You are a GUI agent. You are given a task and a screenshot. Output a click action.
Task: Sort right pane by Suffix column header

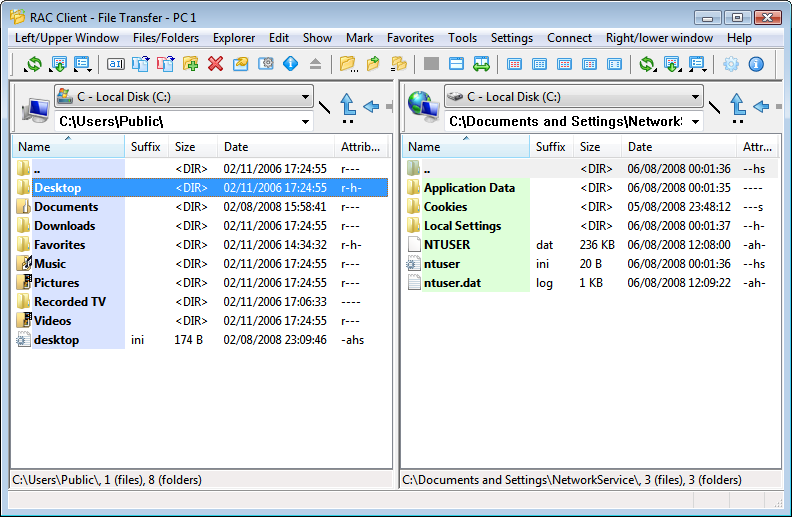point(551,146)
